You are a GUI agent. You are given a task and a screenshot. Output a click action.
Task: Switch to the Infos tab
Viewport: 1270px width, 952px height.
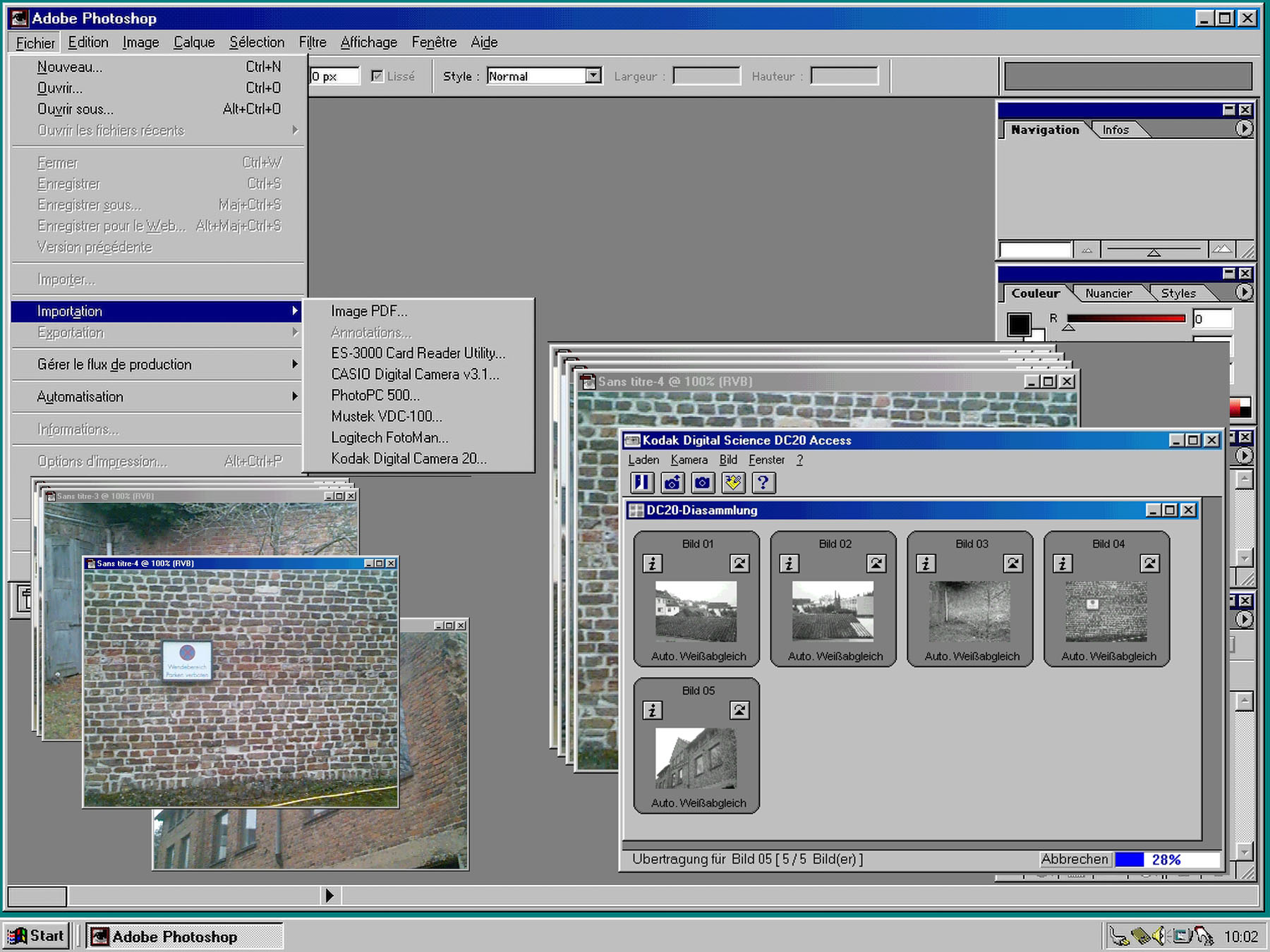point(1115,130)
